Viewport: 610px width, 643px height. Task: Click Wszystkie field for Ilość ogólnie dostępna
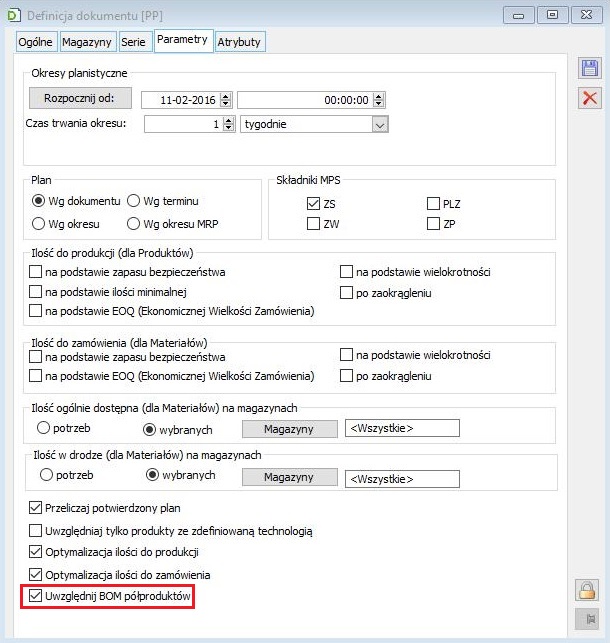[402, 428]
